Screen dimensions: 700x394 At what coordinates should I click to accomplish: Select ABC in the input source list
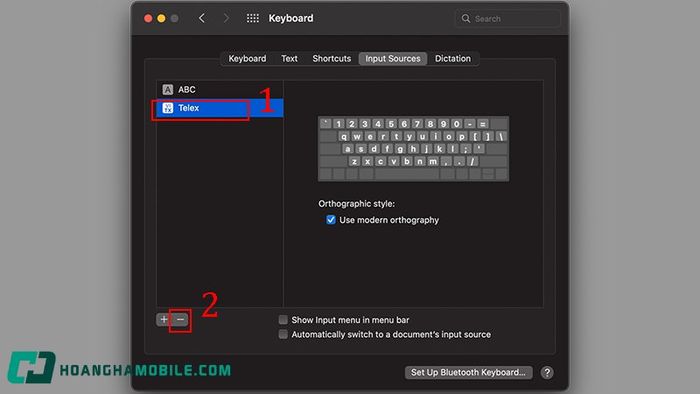(220, 90)
